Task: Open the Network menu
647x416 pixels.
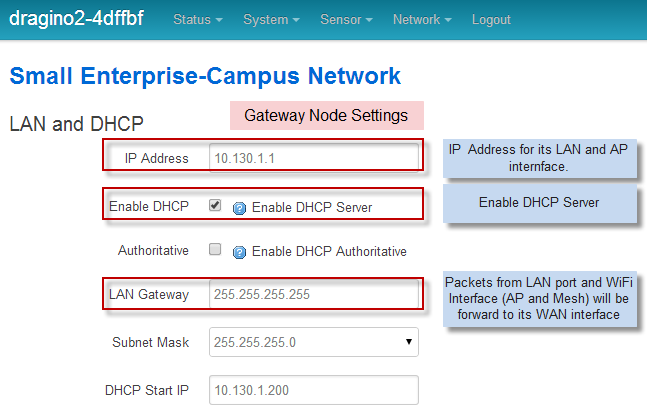Action: point(422,19)
